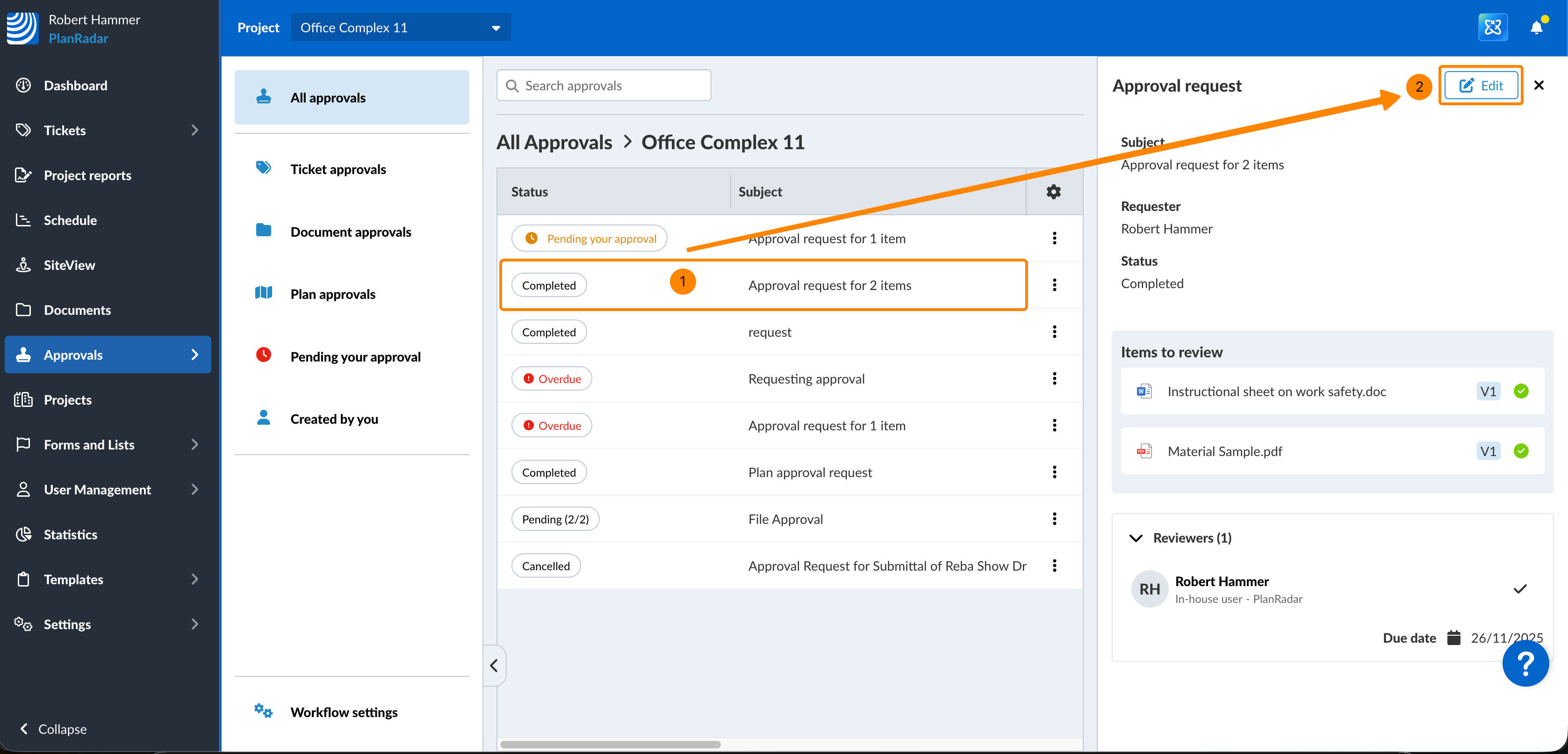
Task: Select the Document approvals filter
Action: pyautogui.click(x=351, y=232)
